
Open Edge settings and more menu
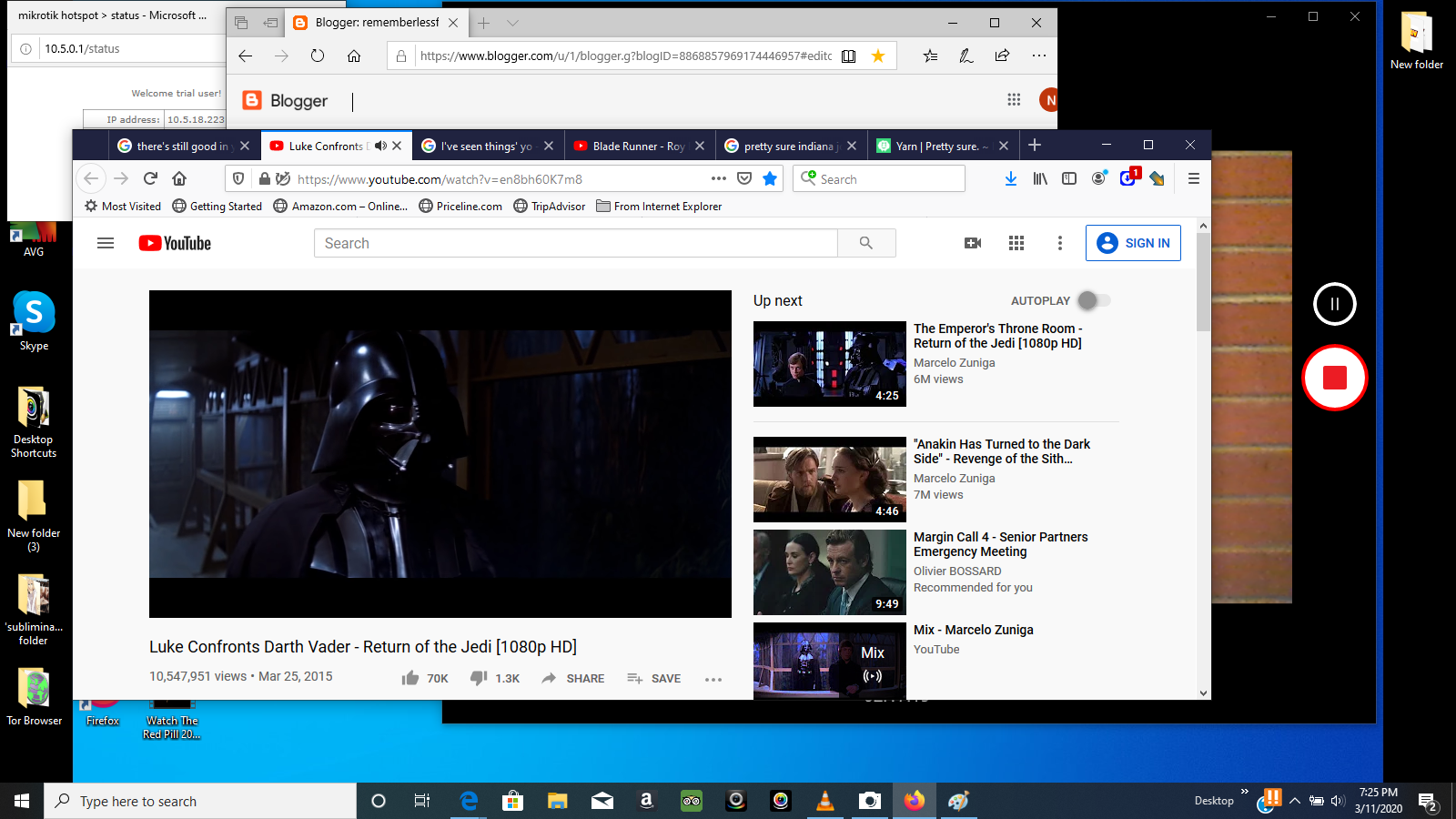tap(1039, 56)
